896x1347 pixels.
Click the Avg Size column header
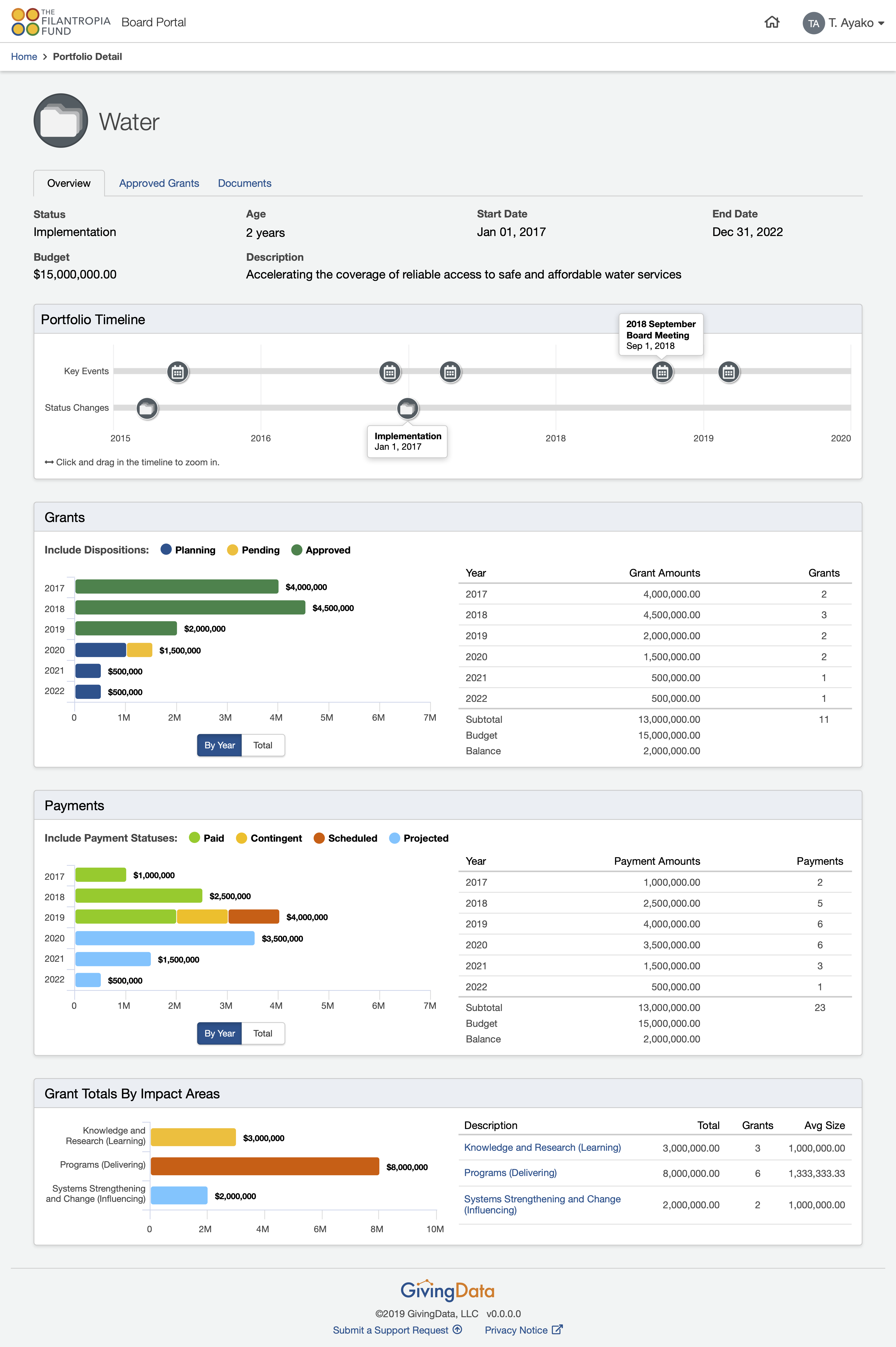pyautogui.click(x=824, y=1125)
